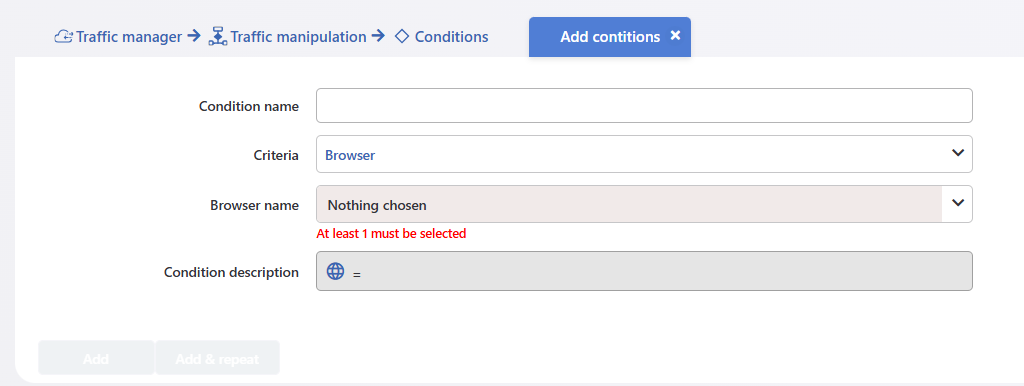Viewport: 1024px width, 386px height.
Task: Click the Traffic manager cloud icon
Action: (63, 37)
